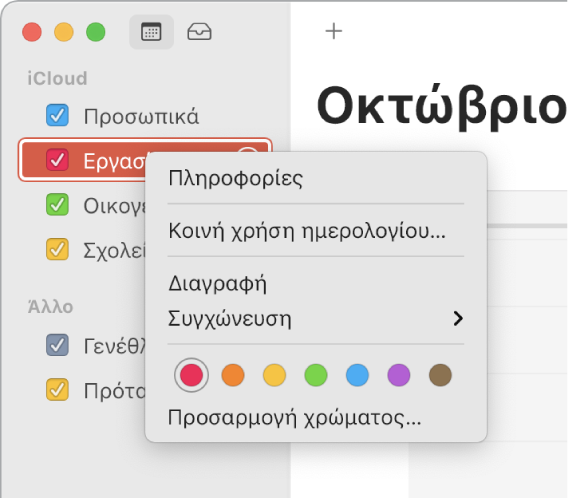The height and width of the screenshot is (500, 569).
Task: Click the iCloud section header
Action: pos(57,78)
